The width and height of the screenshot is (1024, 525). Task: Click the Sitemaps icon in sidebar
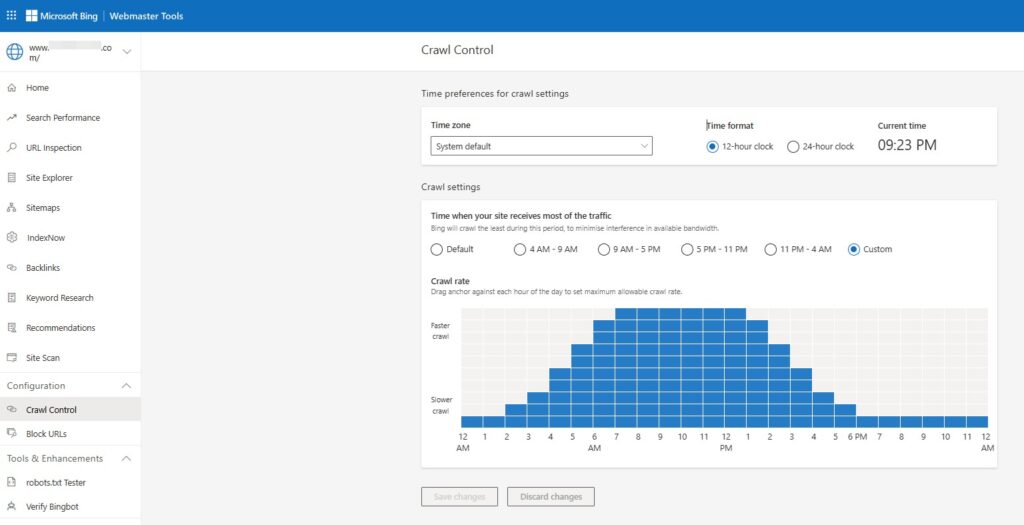[12, 208]
